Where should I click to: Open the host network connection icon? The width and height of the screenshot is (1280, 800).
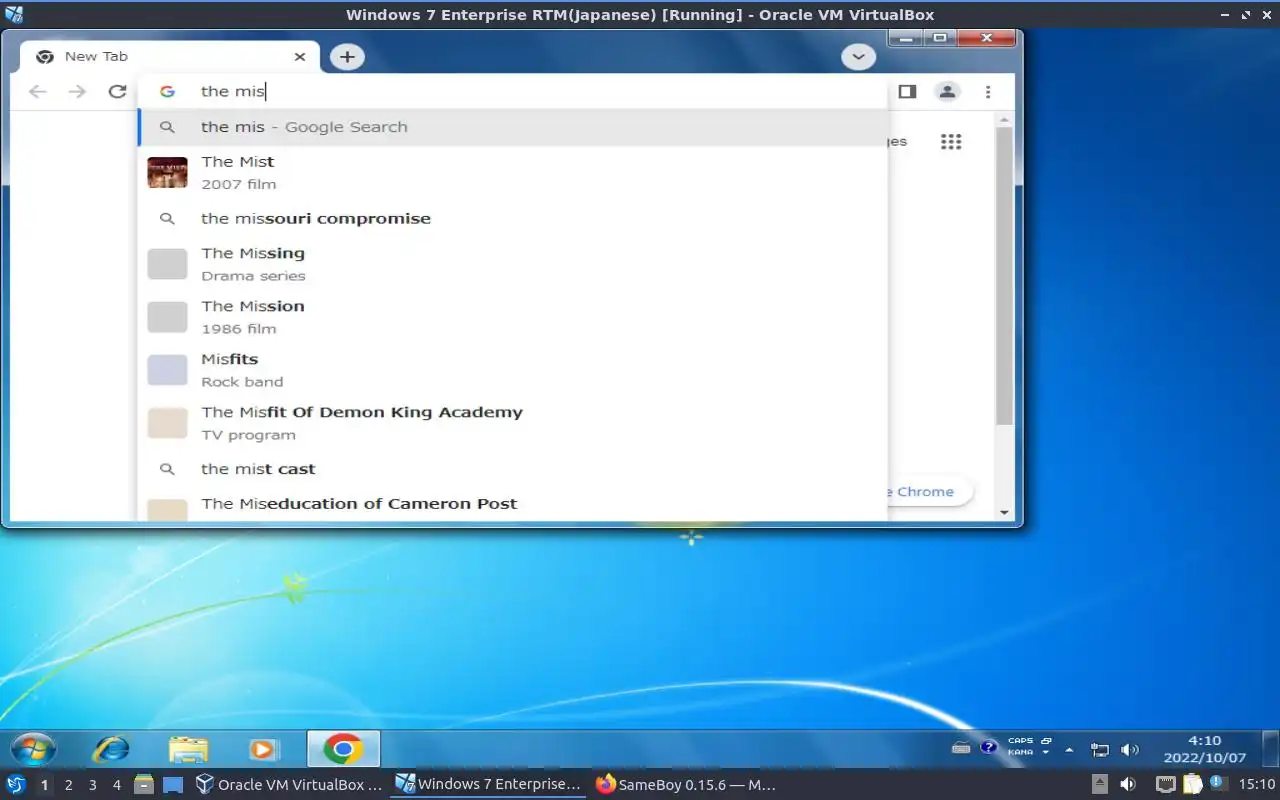point(1166,785)
